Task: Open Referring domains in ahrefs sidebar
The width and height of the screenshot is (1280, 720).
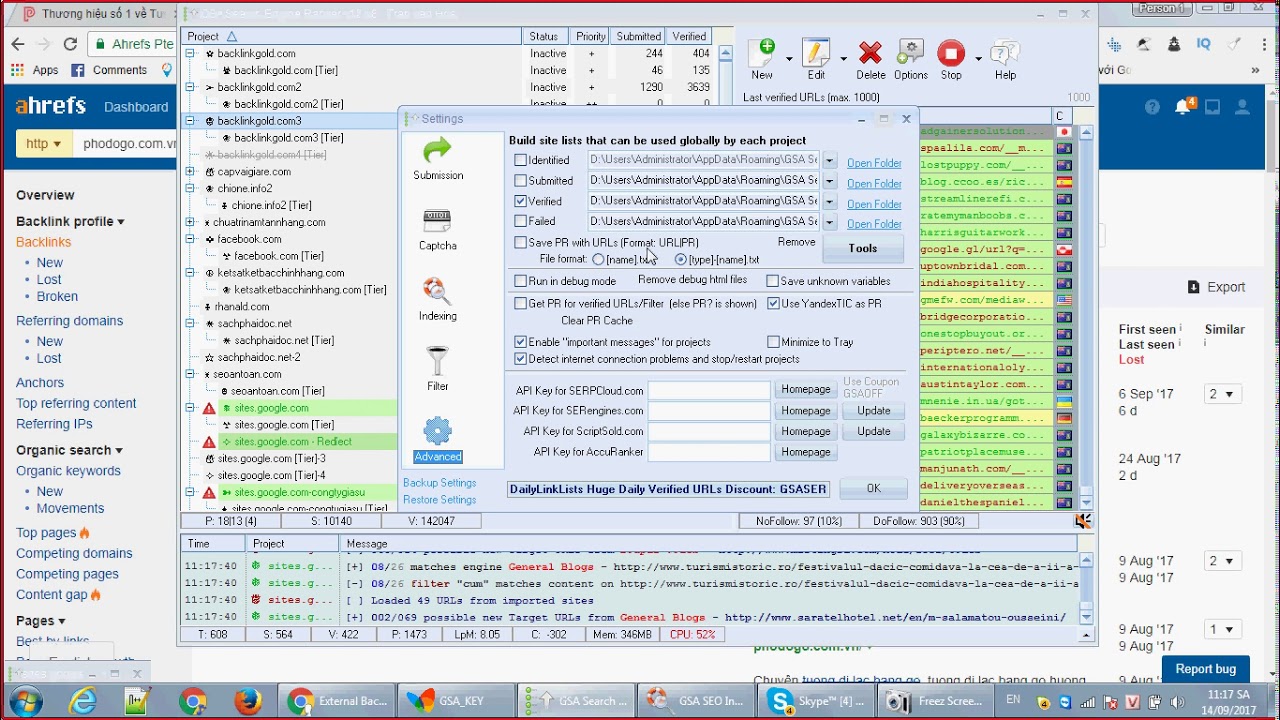Action: [x=69, y=321]
